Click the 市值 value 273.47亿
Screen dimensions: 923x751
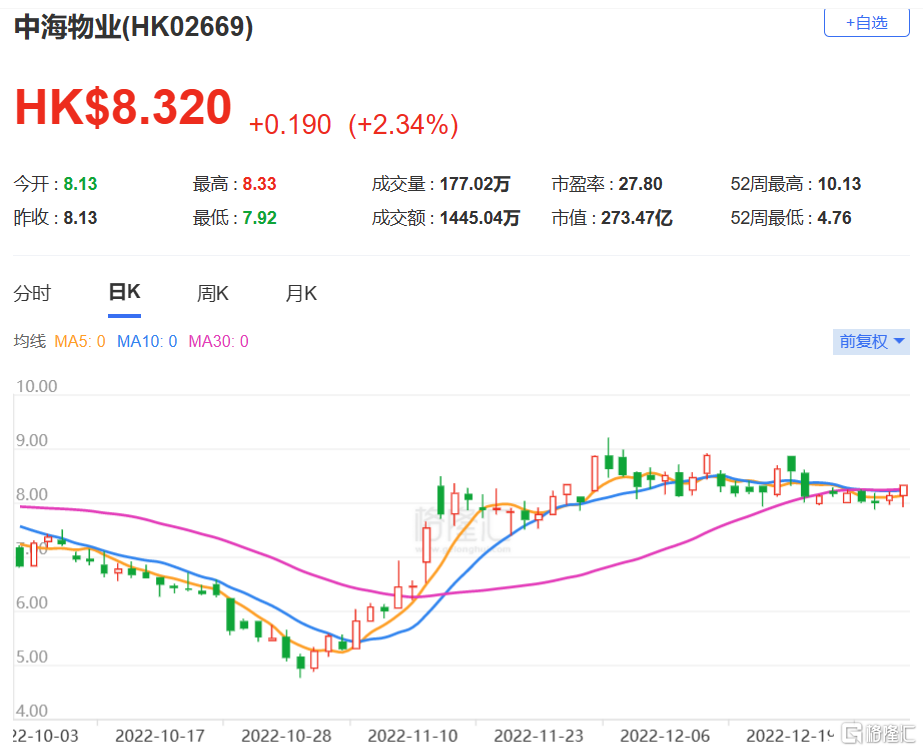[x=636, y=218]
